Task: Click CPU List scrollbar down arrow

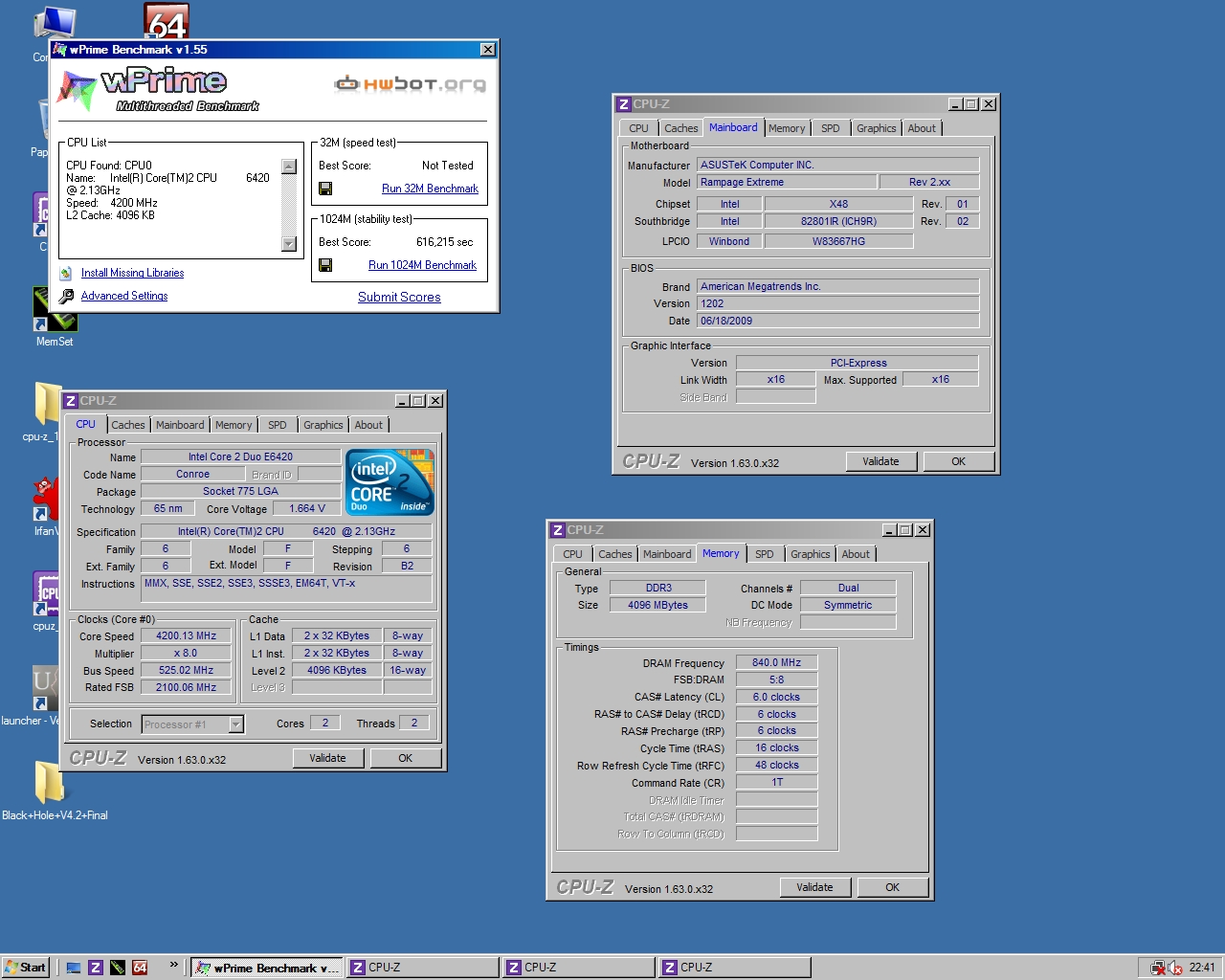Action: click(289, 244)
